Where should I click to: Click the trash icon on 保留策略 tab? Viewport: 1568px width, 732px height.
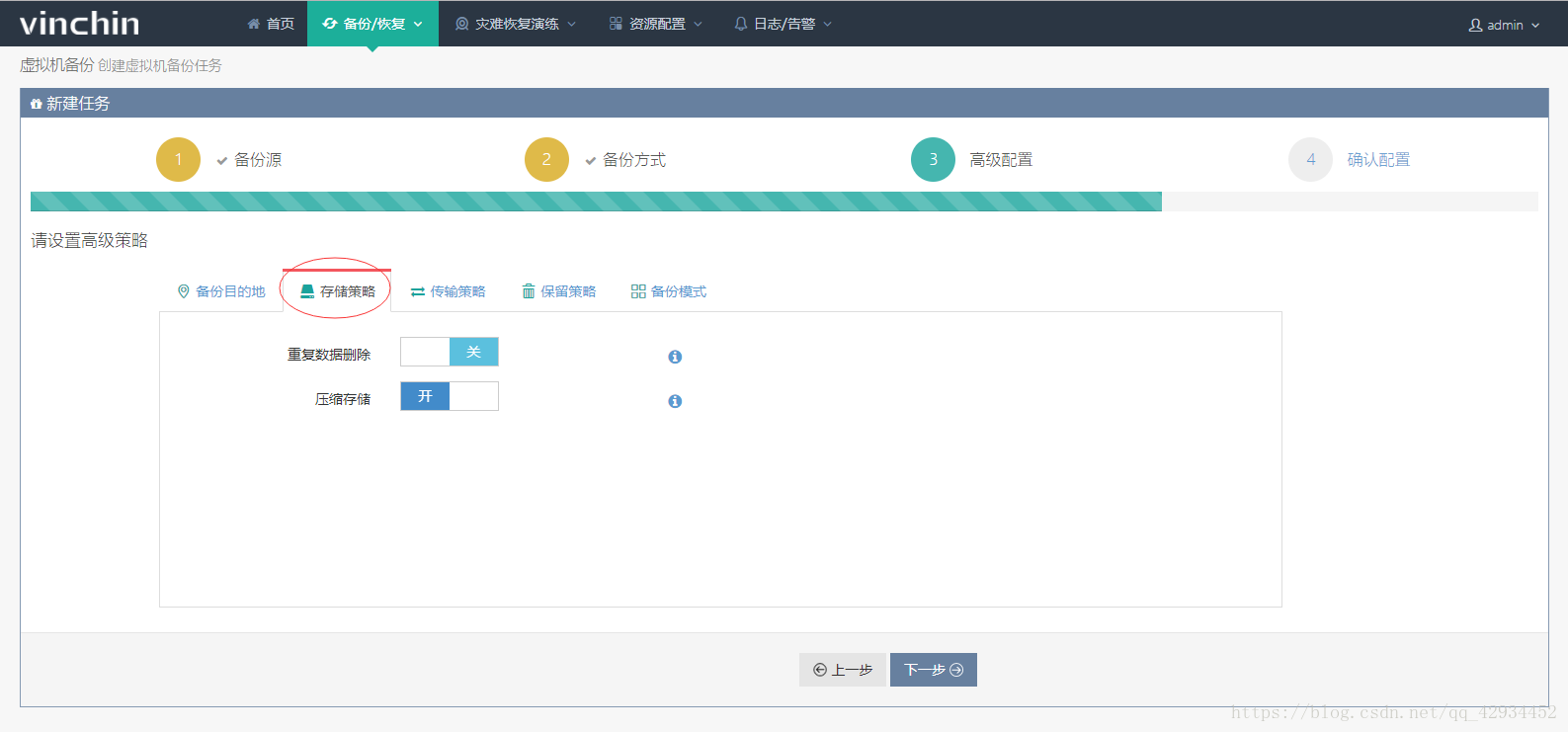tap(529, 291)
